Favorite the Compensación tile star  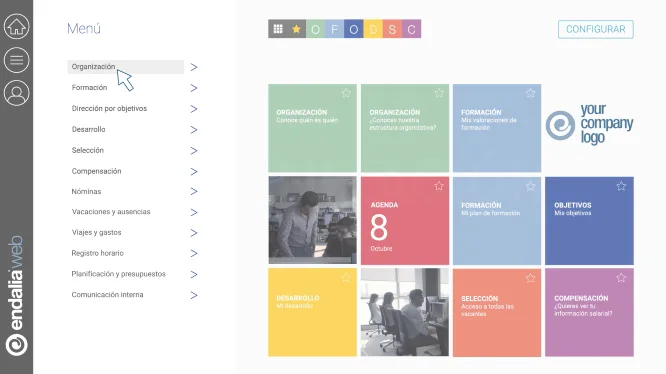621,278
